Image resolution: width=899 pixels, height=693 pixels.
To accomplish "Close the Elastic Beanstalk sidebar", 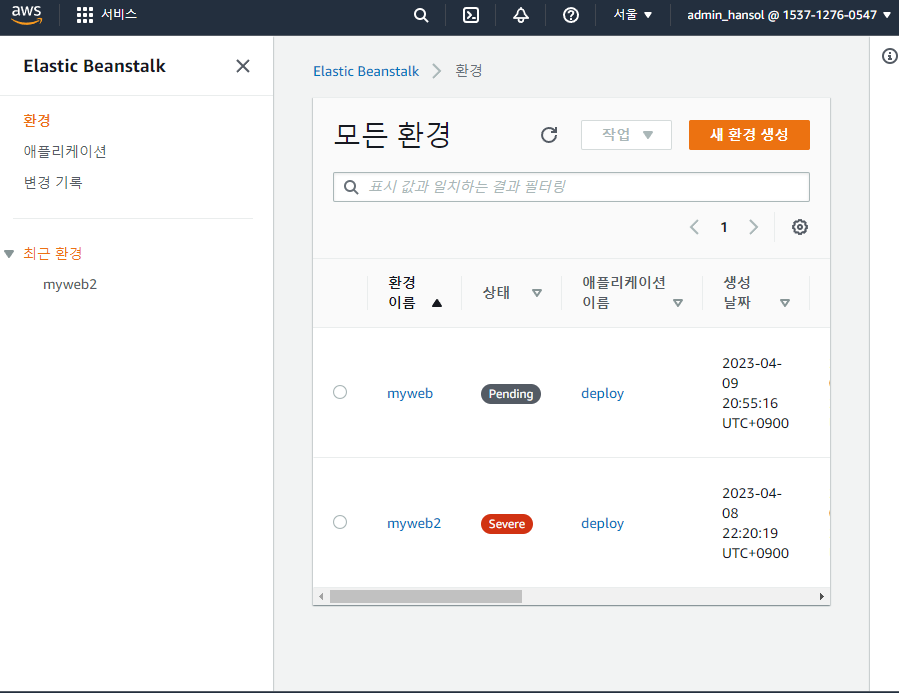I will pos(243,66).
